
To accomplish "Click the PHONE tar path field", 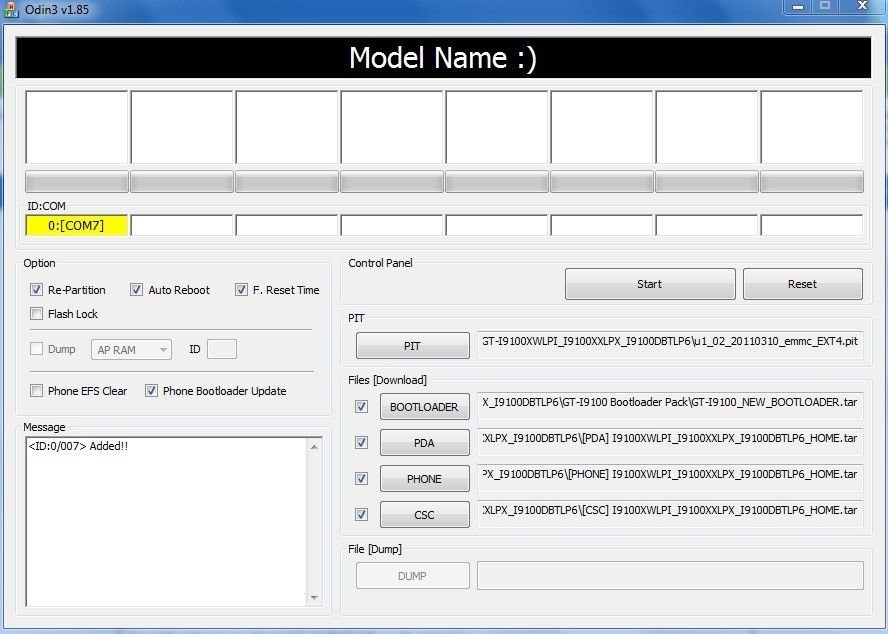I will pyautogui.click(x=671, y=478).
